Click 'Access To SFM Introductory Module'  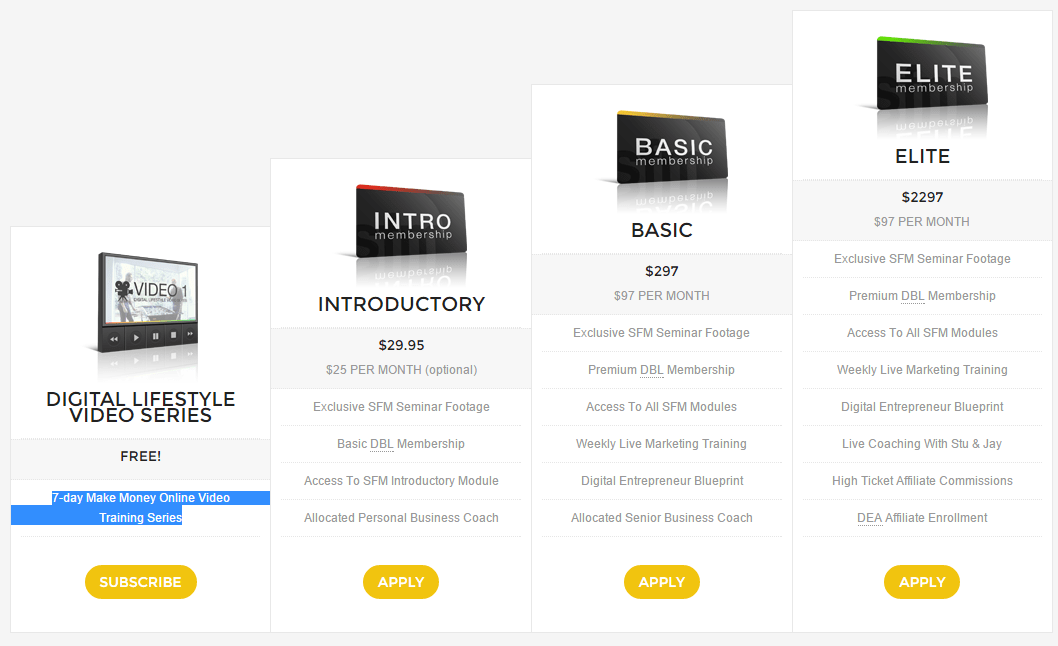(x=401, y=481)
